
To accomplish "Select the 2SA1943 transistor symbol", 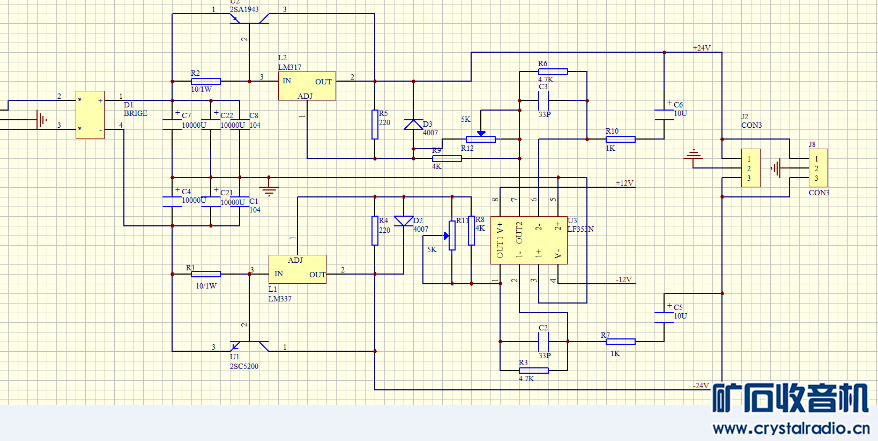I will (249, 18).
